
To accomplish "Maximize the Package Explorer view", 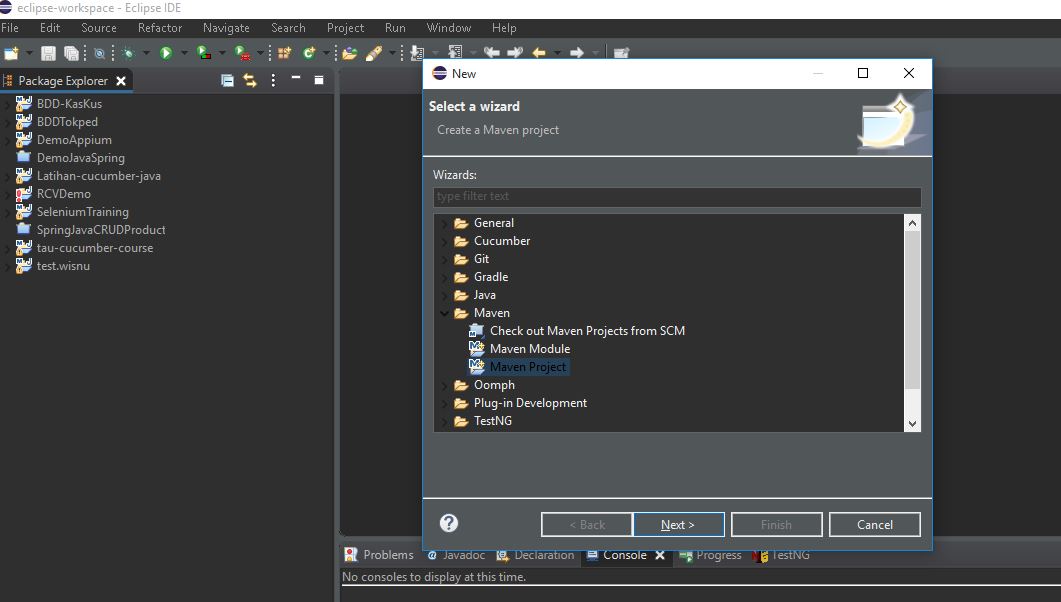I will point(319,80).
